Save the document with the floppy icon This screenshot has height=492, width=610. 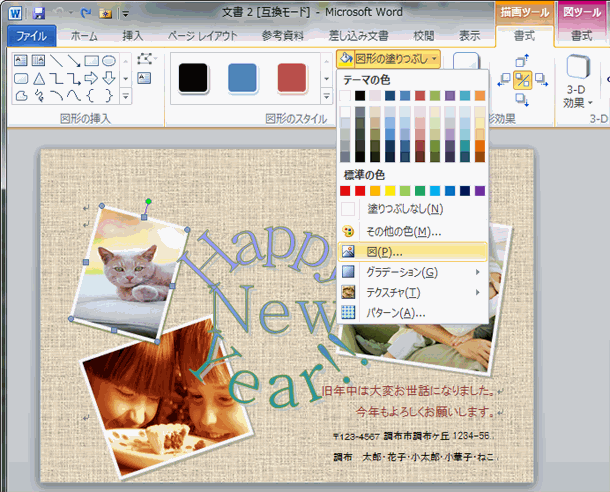pos(39,14)
